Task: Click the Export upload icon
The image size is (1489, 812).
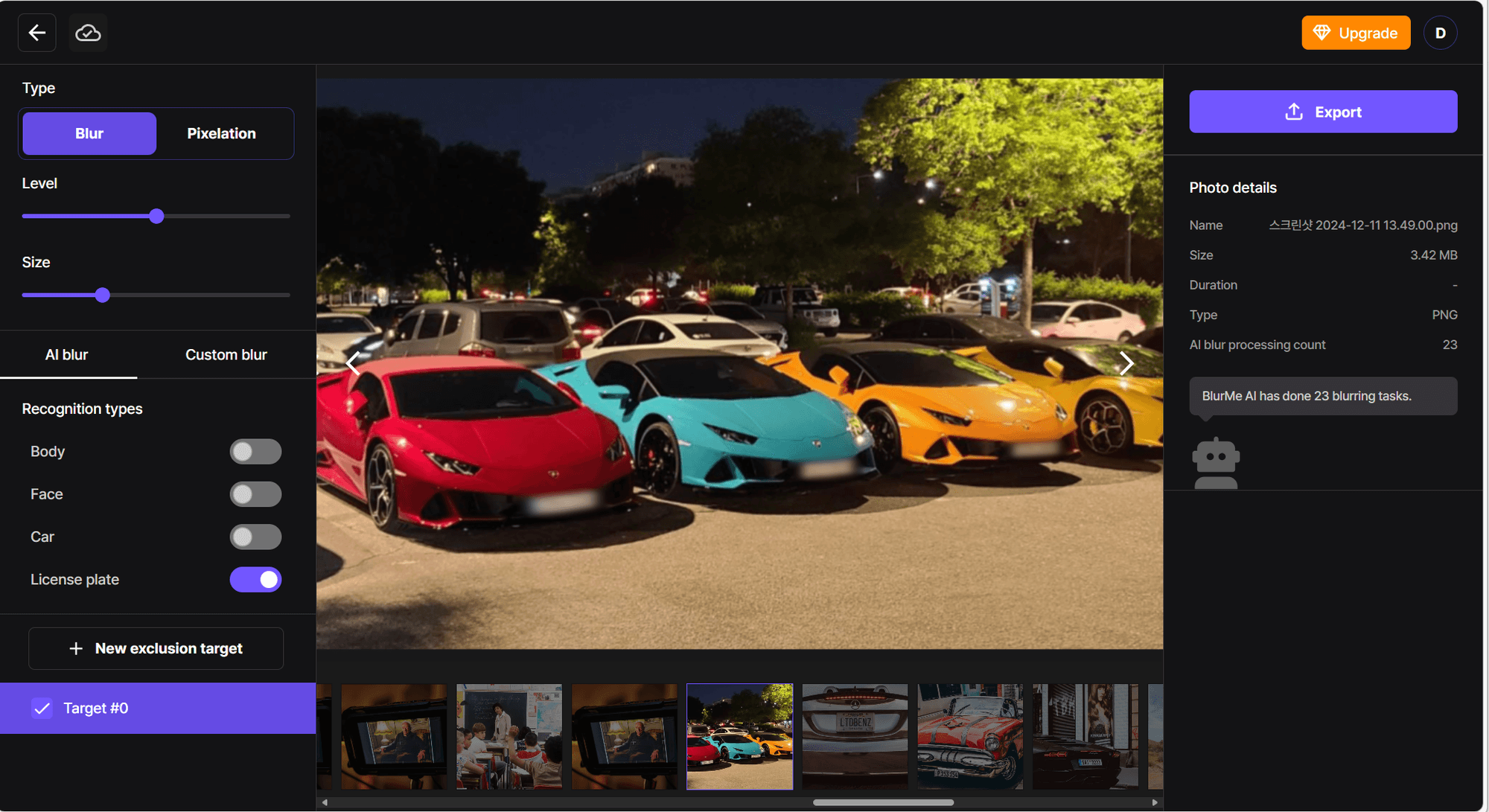Action: coord(1293,112)
